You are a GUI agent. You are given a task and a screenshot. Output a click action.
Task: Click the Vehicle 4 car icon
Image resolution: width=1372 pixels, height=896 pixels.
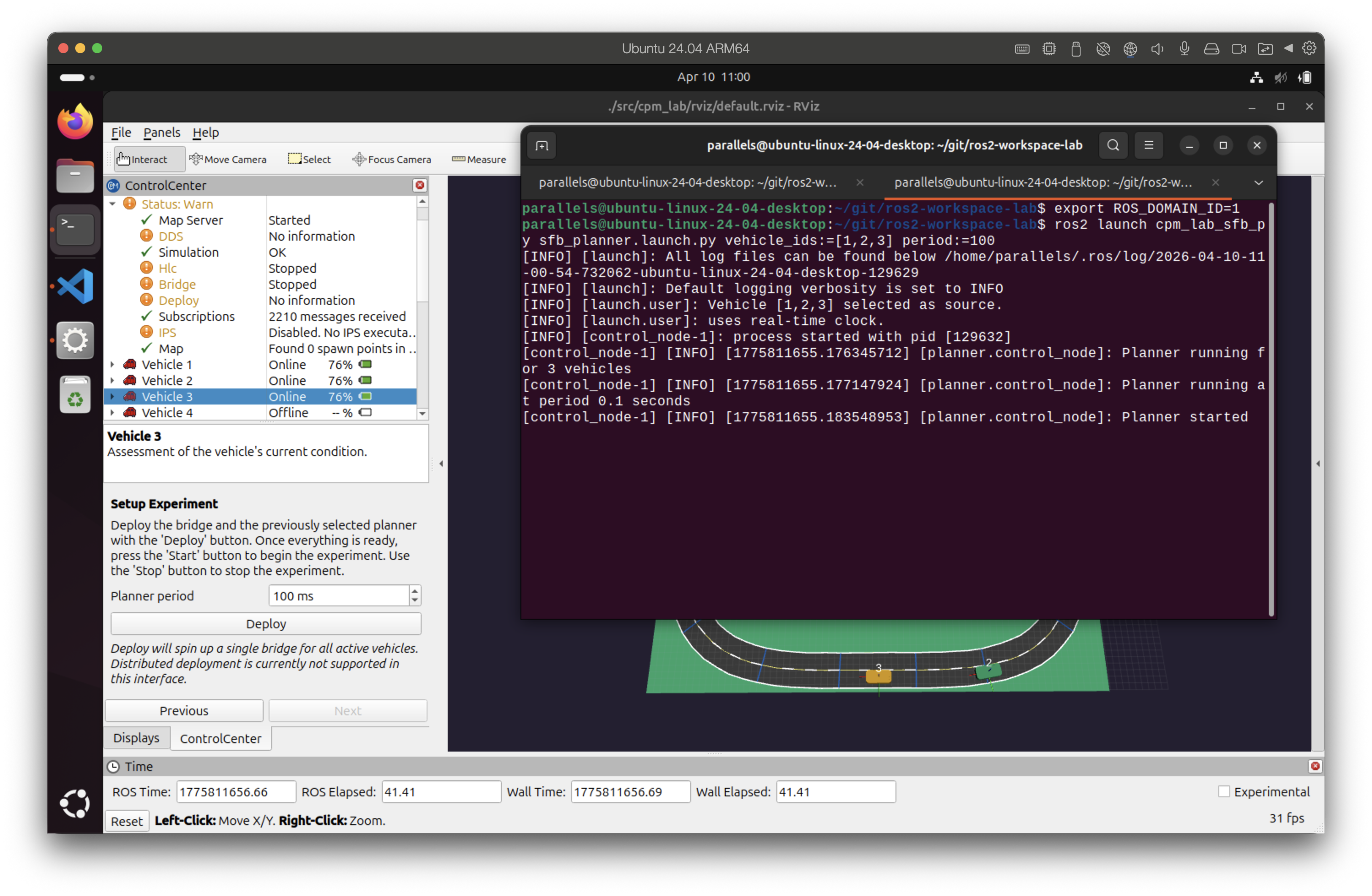[x=130, y=413]
